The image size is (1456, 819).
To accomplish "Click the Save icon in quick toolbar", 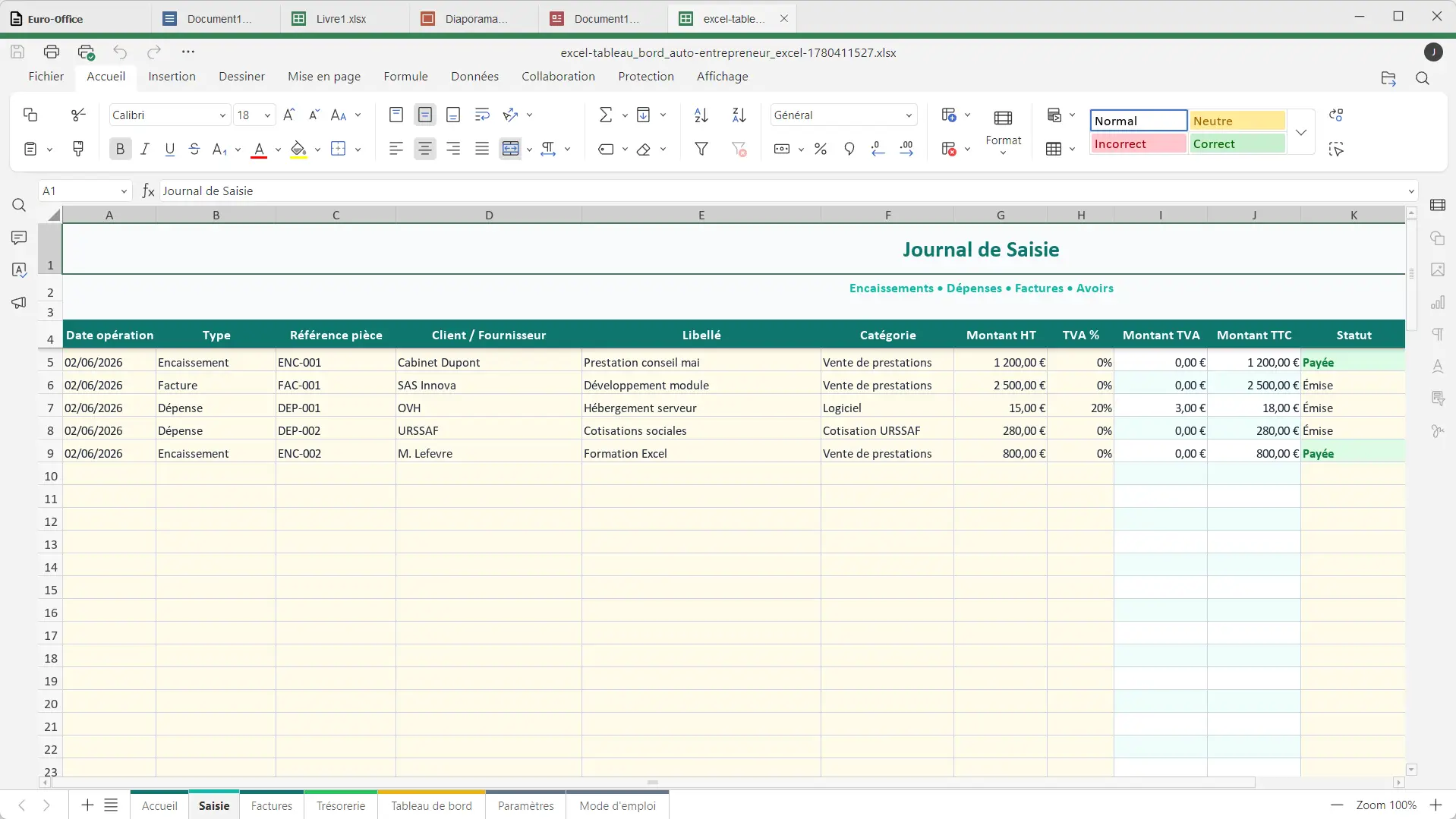I will pos(17,52).
